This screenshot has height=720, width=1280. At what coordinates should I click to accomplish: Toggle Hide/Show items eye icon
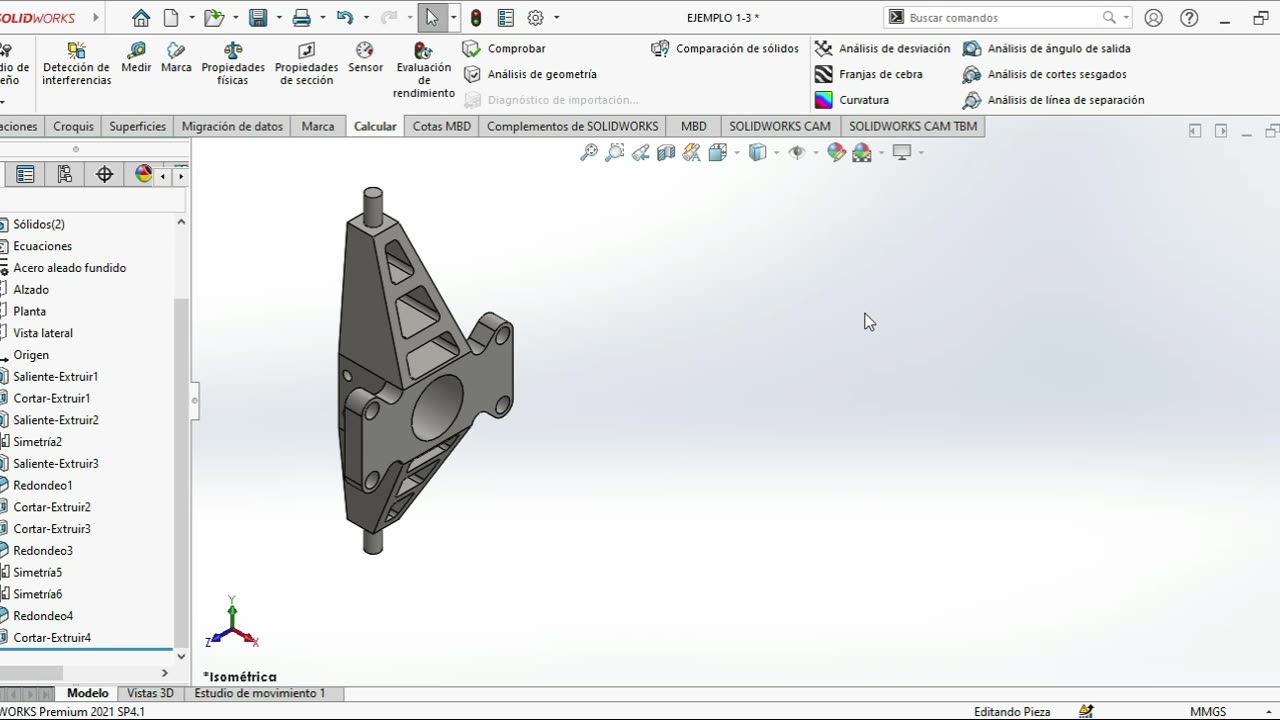[797, 152]
